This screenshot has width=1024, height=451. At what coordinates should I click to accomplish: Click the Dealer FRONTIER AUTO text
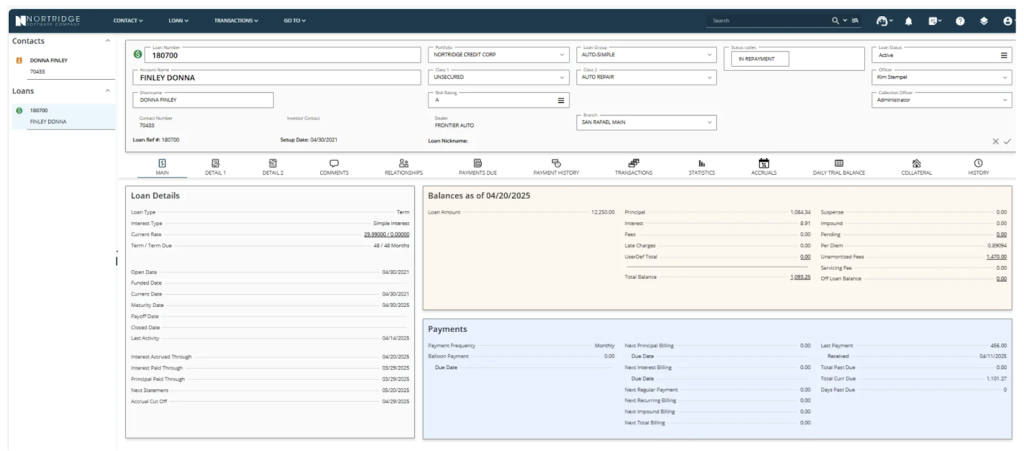tap(454, 125)
